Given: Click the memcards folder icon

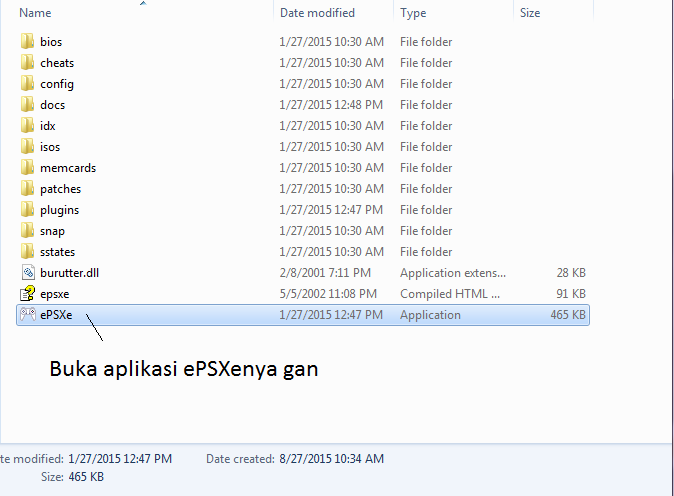Looking at the screenshot, I should click(28, 168).
